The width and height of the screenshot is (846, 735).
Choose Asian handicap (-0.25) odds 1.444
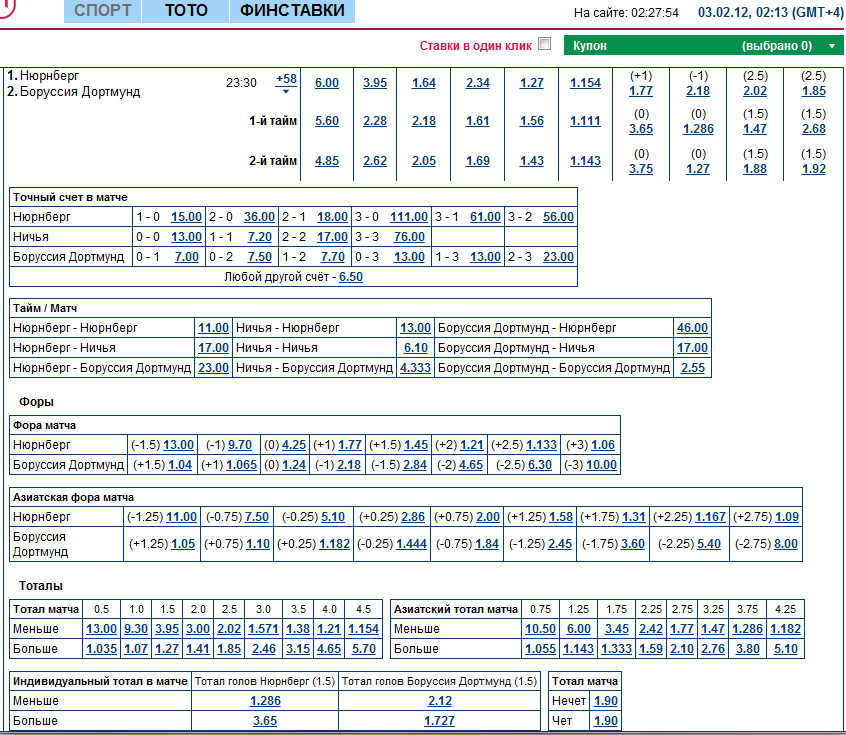coord(411,544)
